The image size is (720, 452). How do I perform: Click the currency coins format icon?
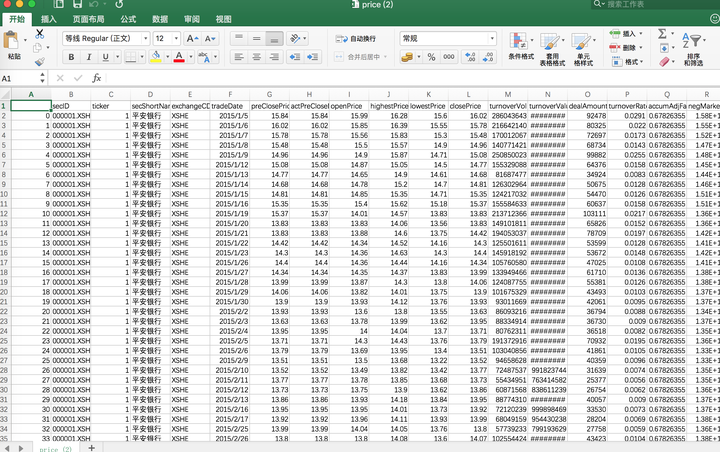click(x=407, y=57)
